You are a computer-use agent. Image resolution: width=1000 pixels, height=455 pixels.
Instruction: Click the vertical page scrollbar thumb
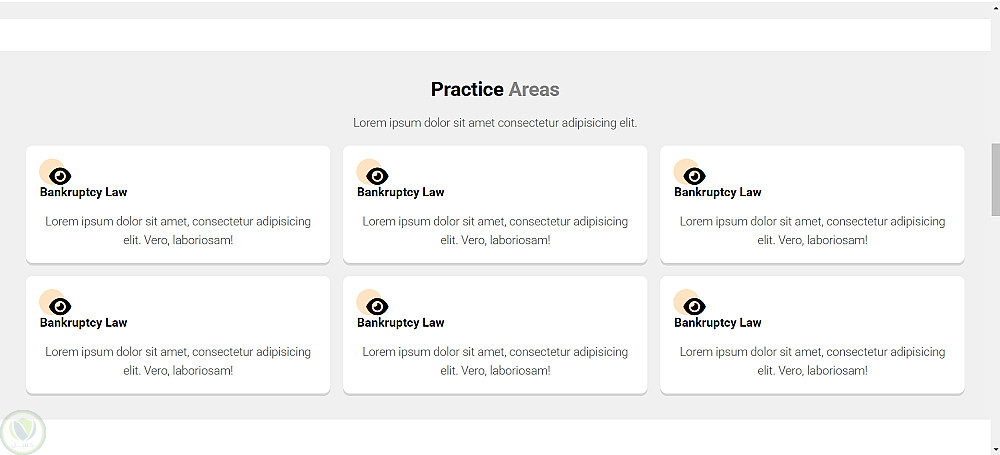click(995, 180)
